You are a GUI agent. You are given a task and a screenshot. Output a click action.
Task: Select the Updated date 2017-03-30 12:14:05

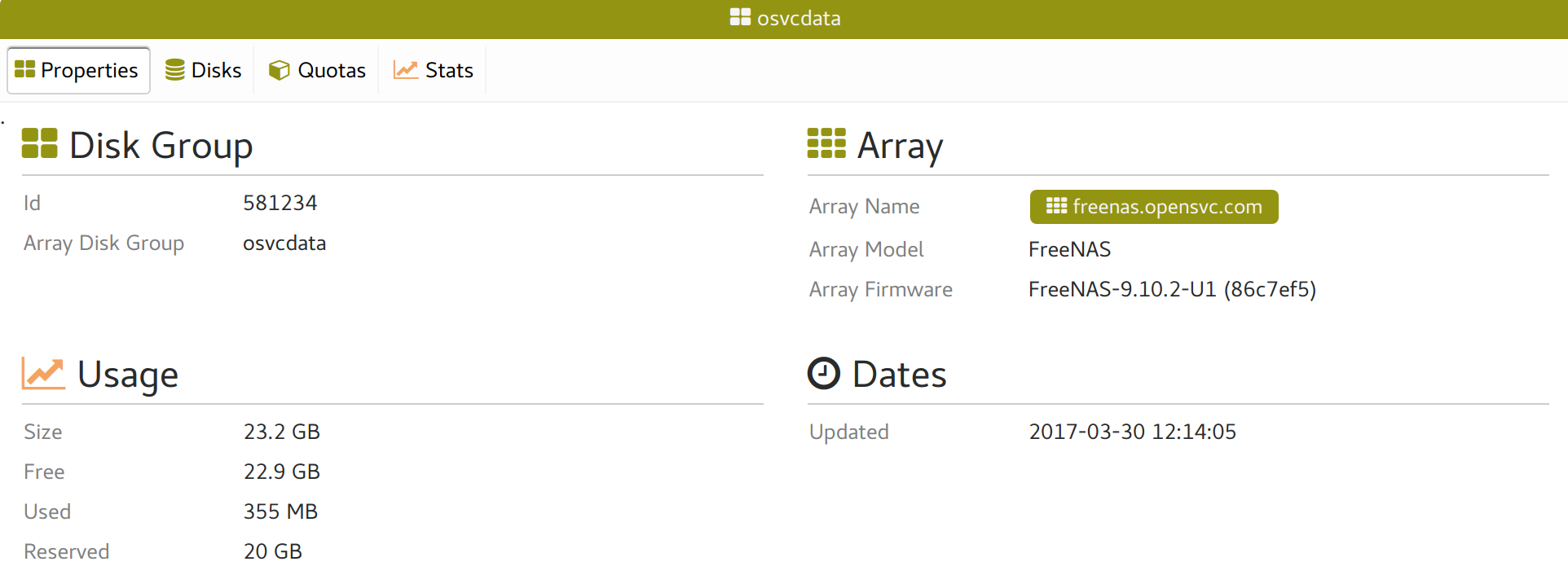[x=1133, y=432]
